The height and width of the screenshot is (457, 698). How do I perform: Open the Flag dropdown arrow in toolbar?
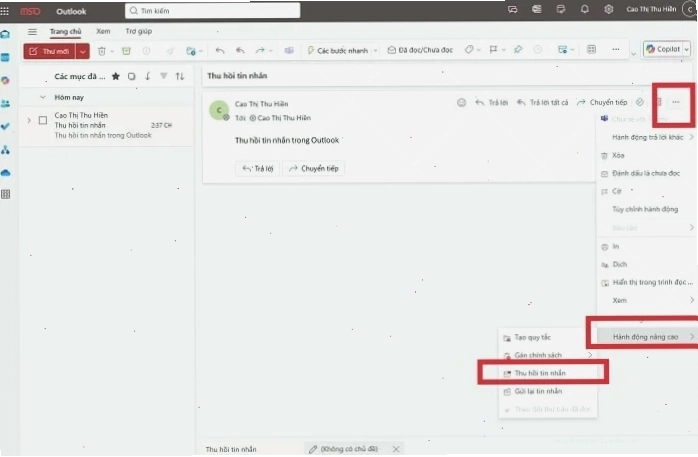tap(503, 50)
